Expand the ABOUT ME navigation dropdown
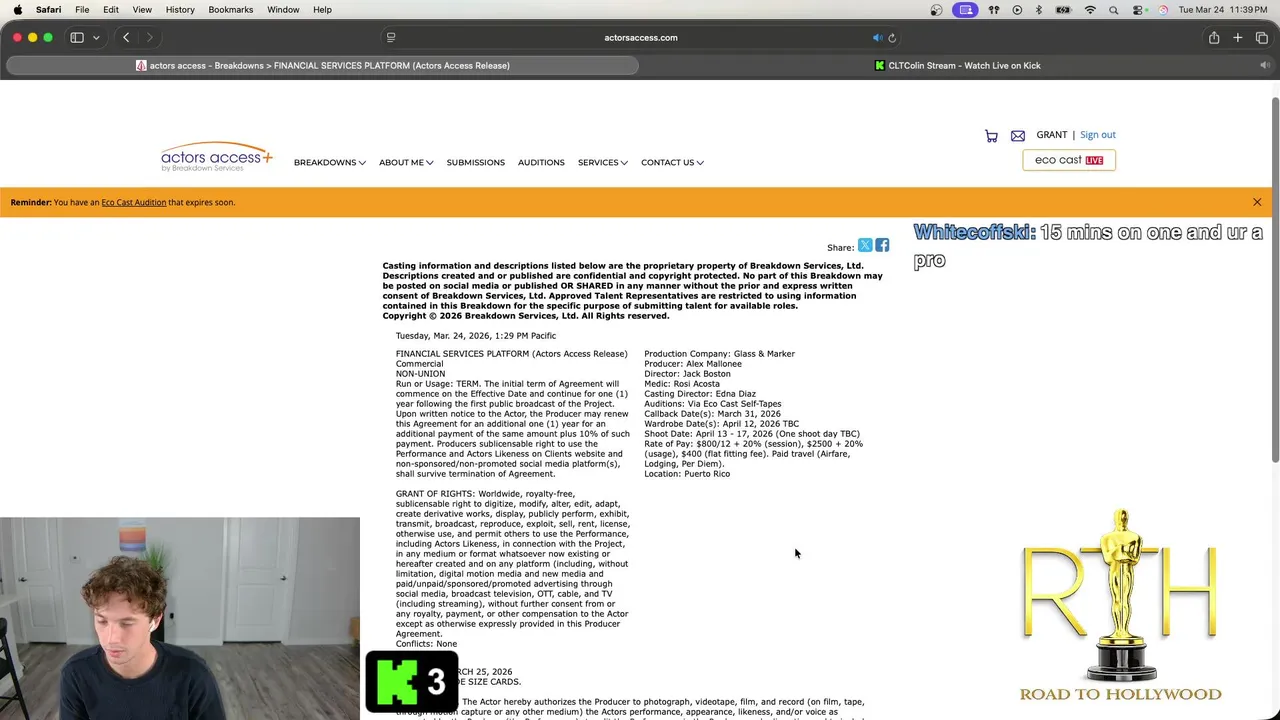The width and height of the screenshot is (1280, 720). pos(406,163)
